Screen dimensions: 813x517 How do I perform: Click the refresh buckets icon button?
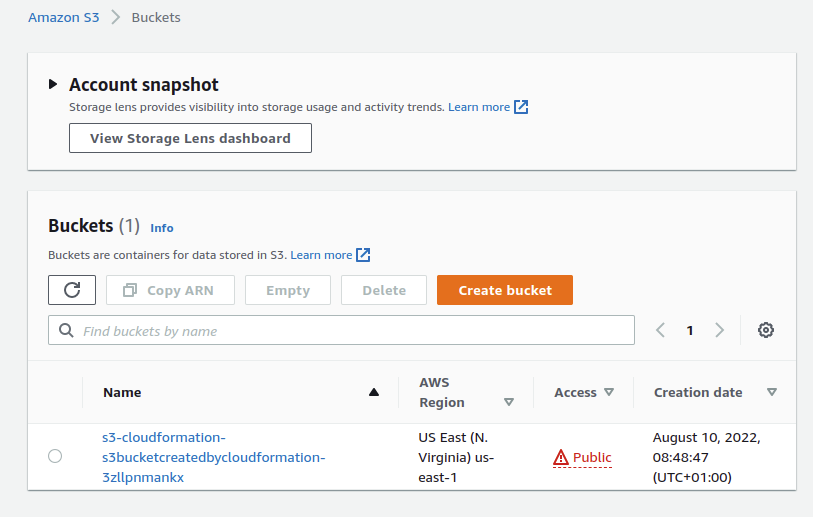tap(72, 290)
